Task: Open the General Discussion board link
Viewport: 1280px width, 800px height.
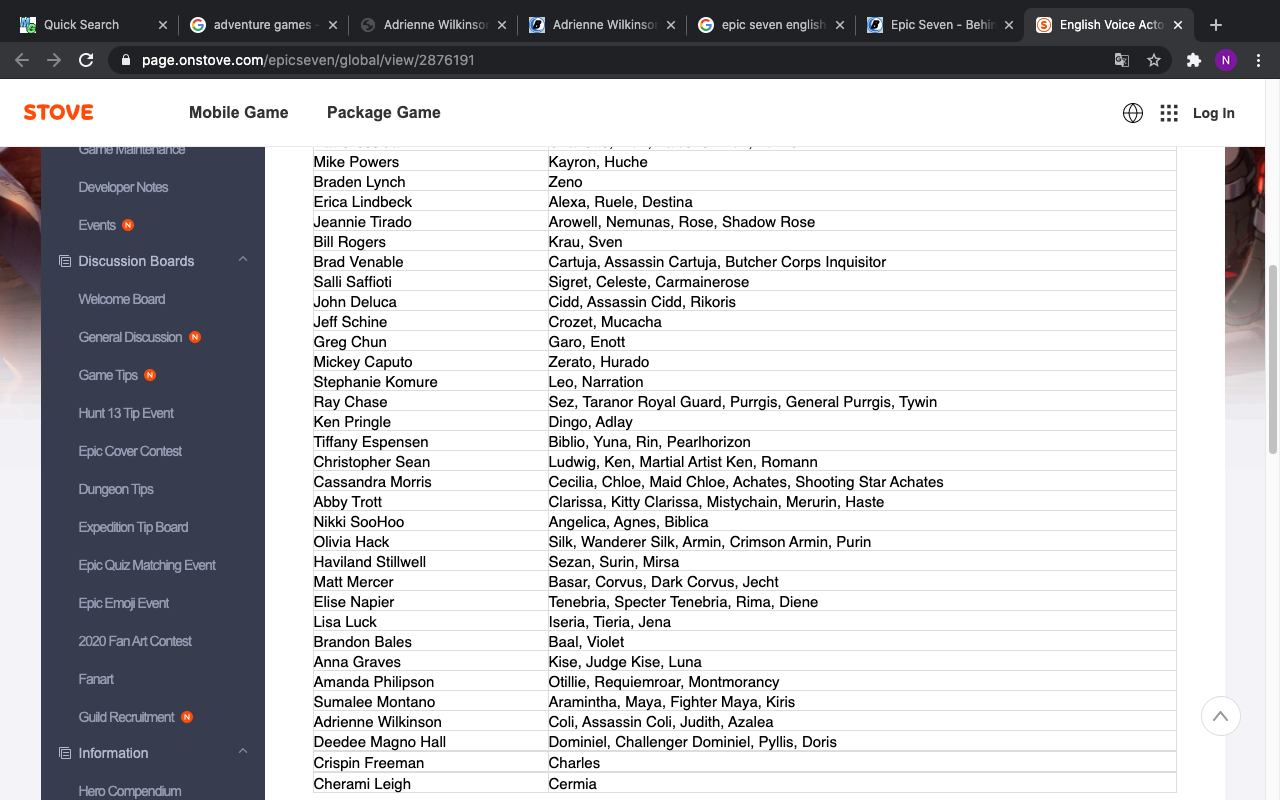Action: (130, 337)
